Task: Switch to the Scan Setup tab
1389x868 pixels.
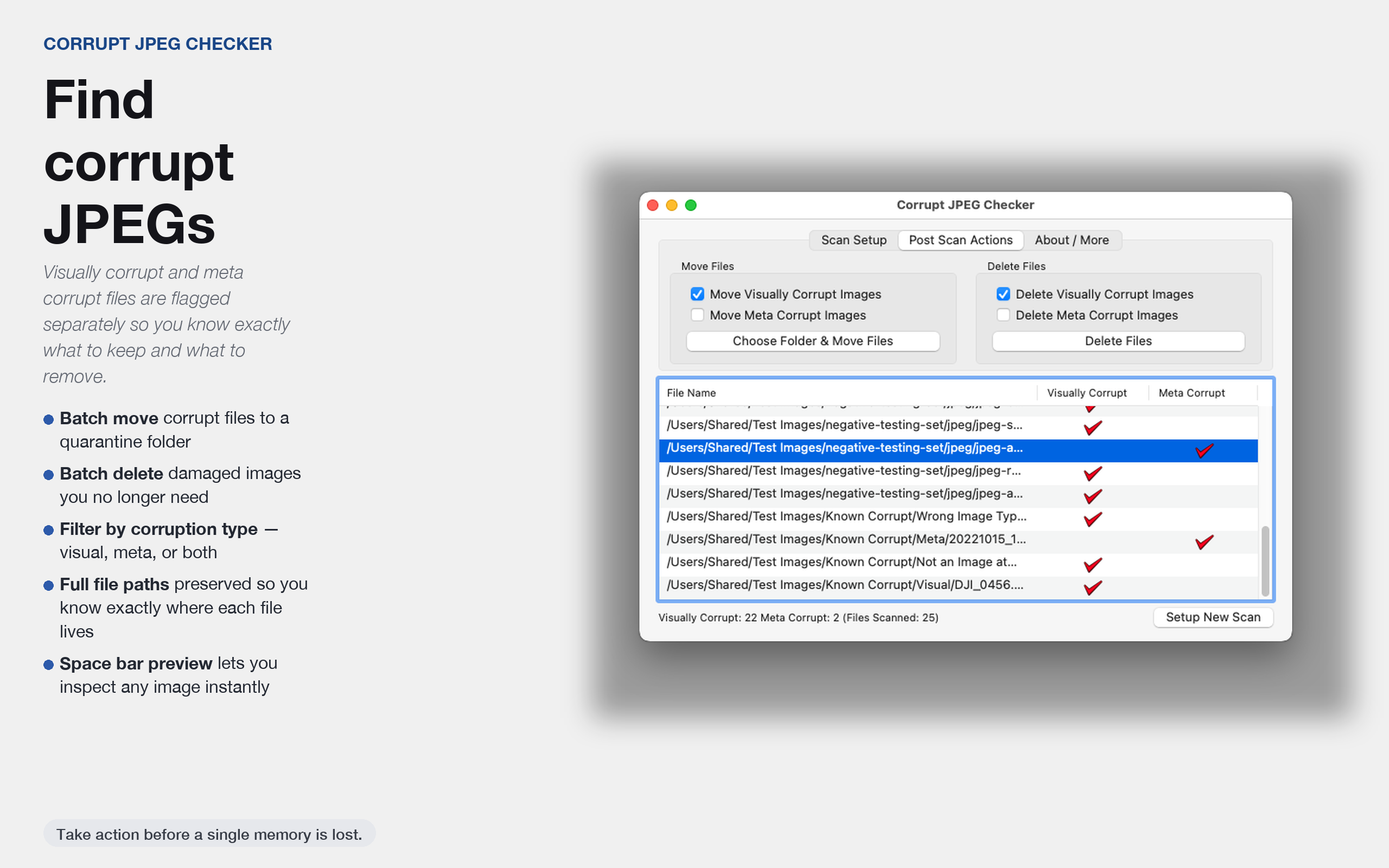Action: click(853, 240)
